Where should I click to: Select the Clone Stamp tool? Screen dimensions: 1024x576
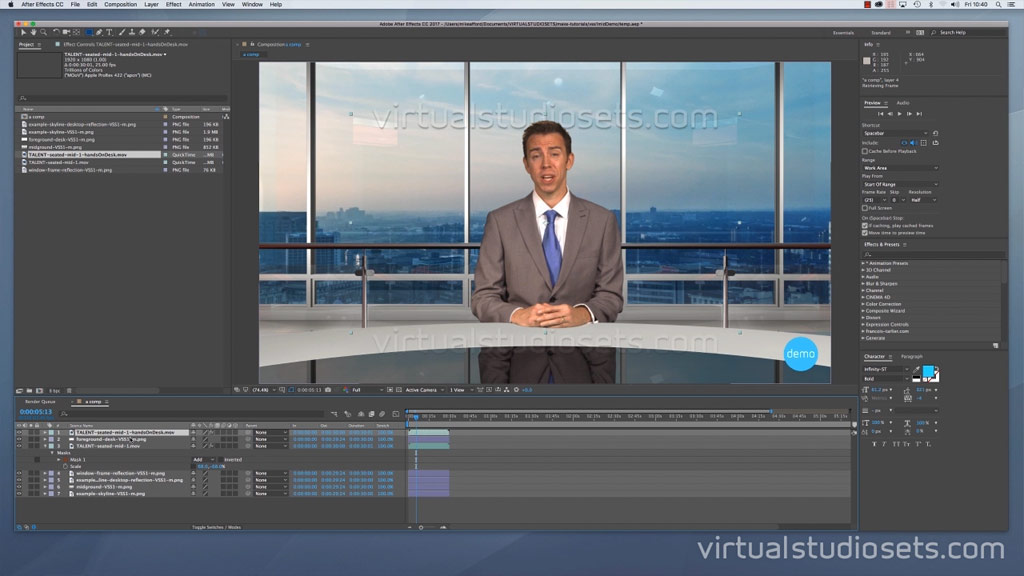tap(132, 32)
